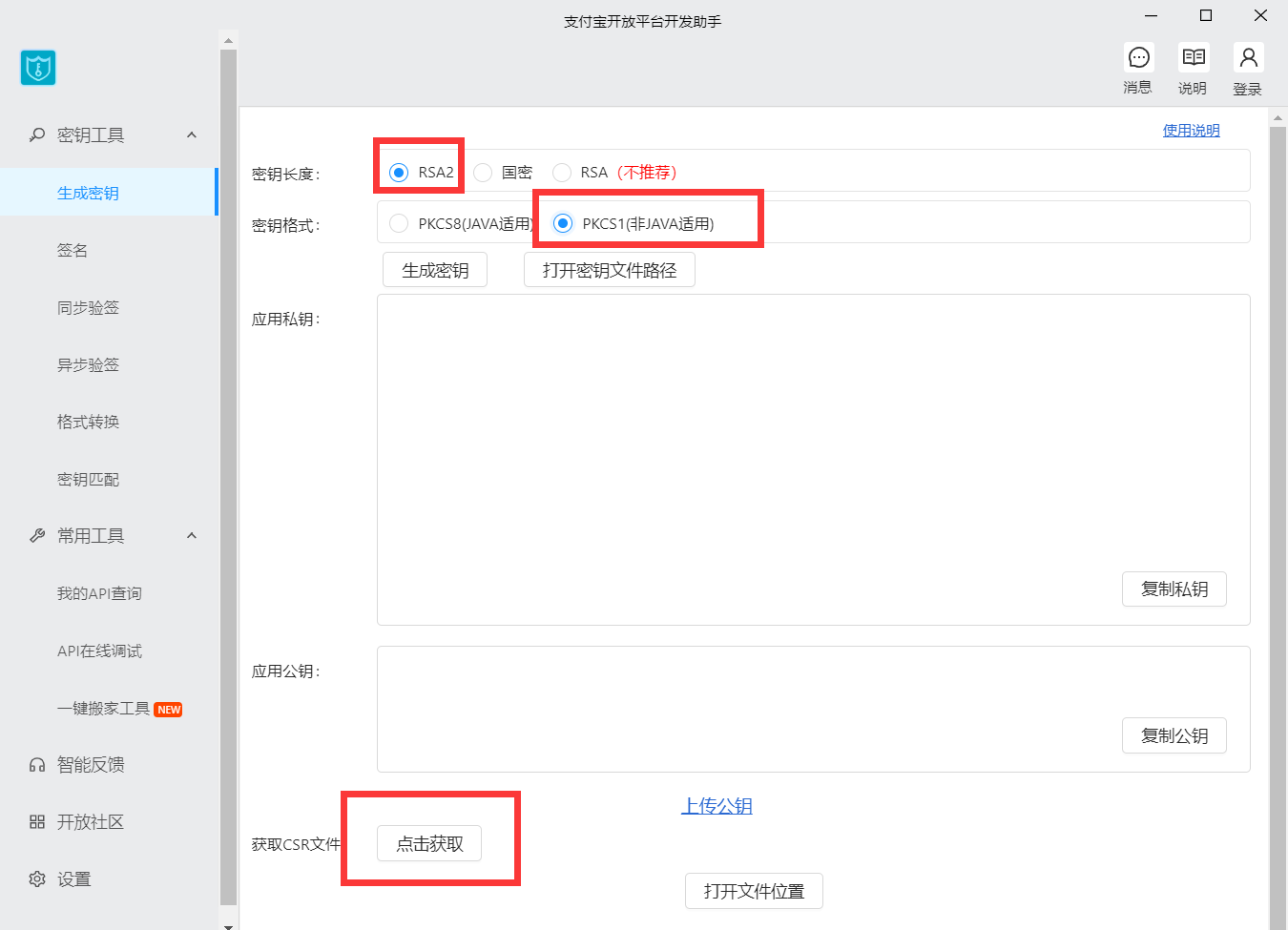Choose PKCS8(JAVA适用) key format
The height and width of the screenshot is (930, 1288).
coord(399,223)
